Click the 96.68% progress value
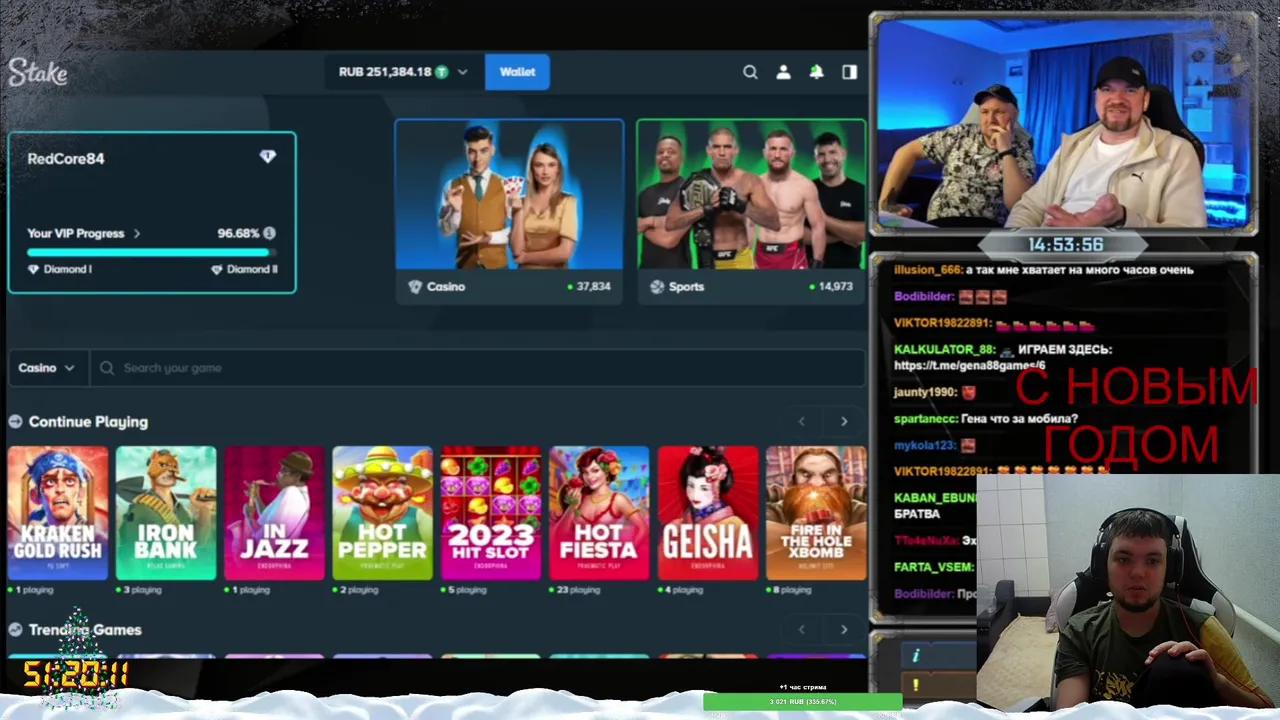The height and width of the screenshot is (720, 1280). (x=238, y=233)
